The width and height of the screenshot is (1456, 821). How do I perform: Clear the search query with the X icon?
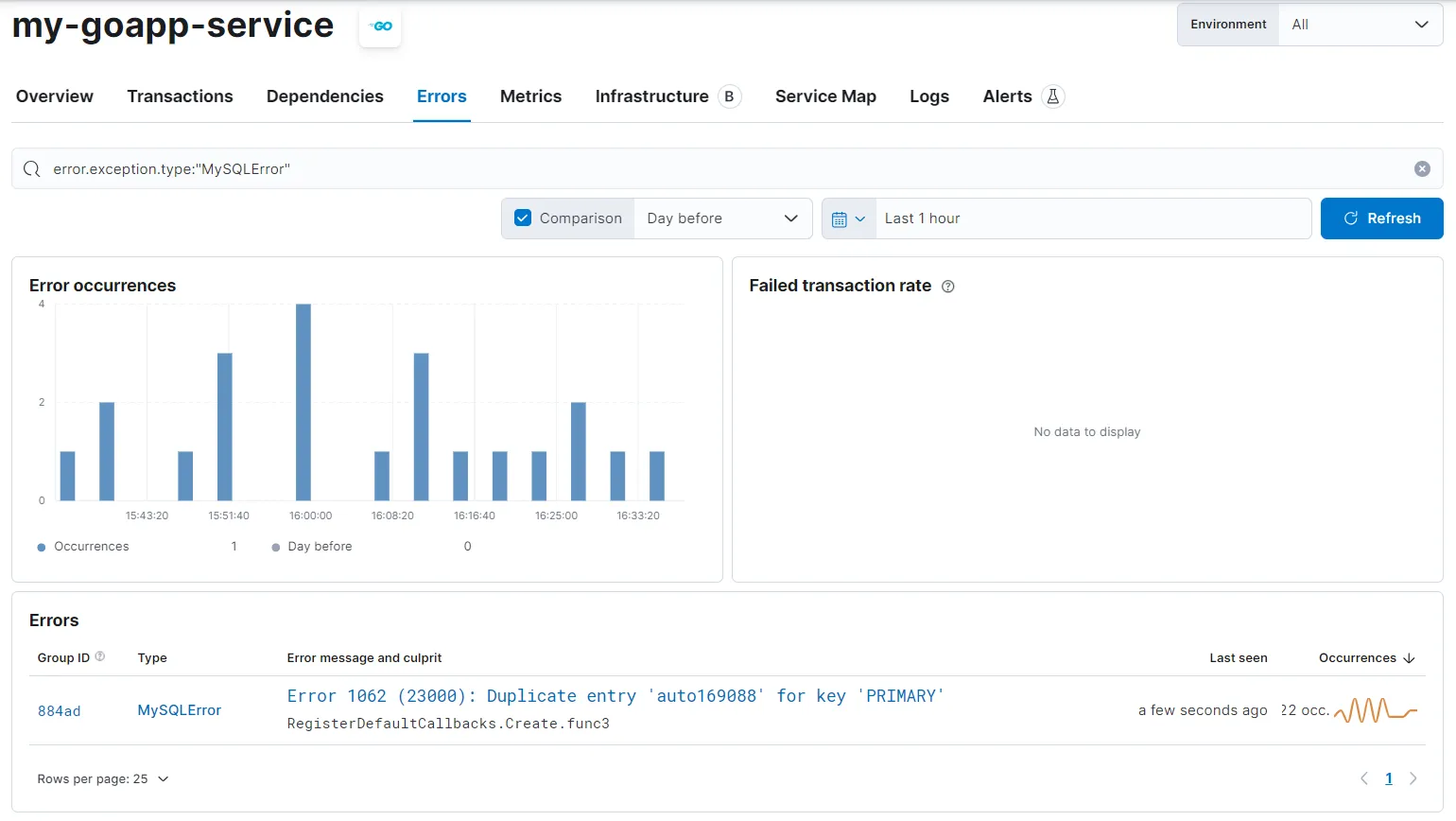point(1422,168)
